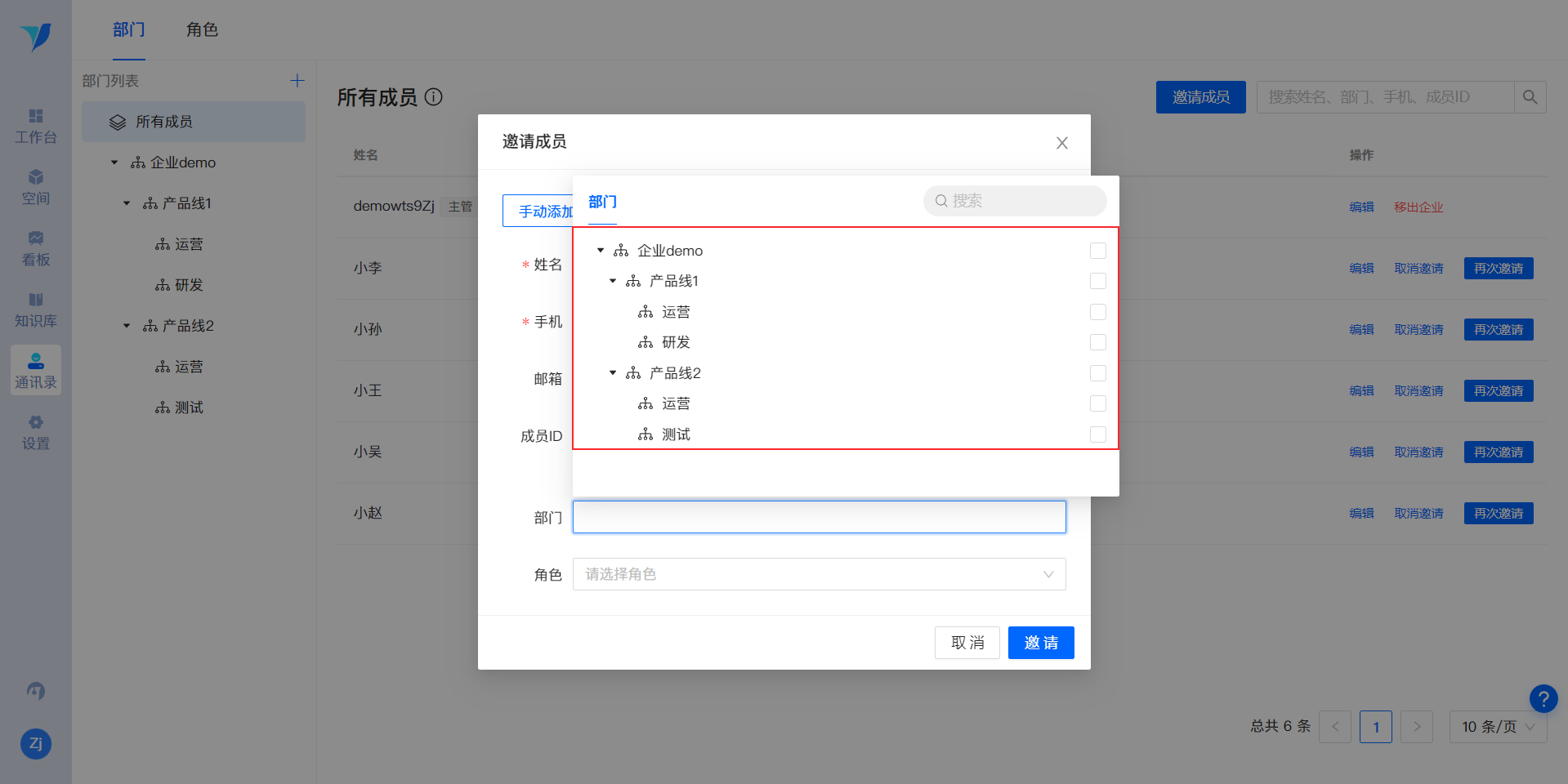Click the plus icon to add department
Image resolution: width=1568 pixels, height=784 pixels.
pos(297,80)
